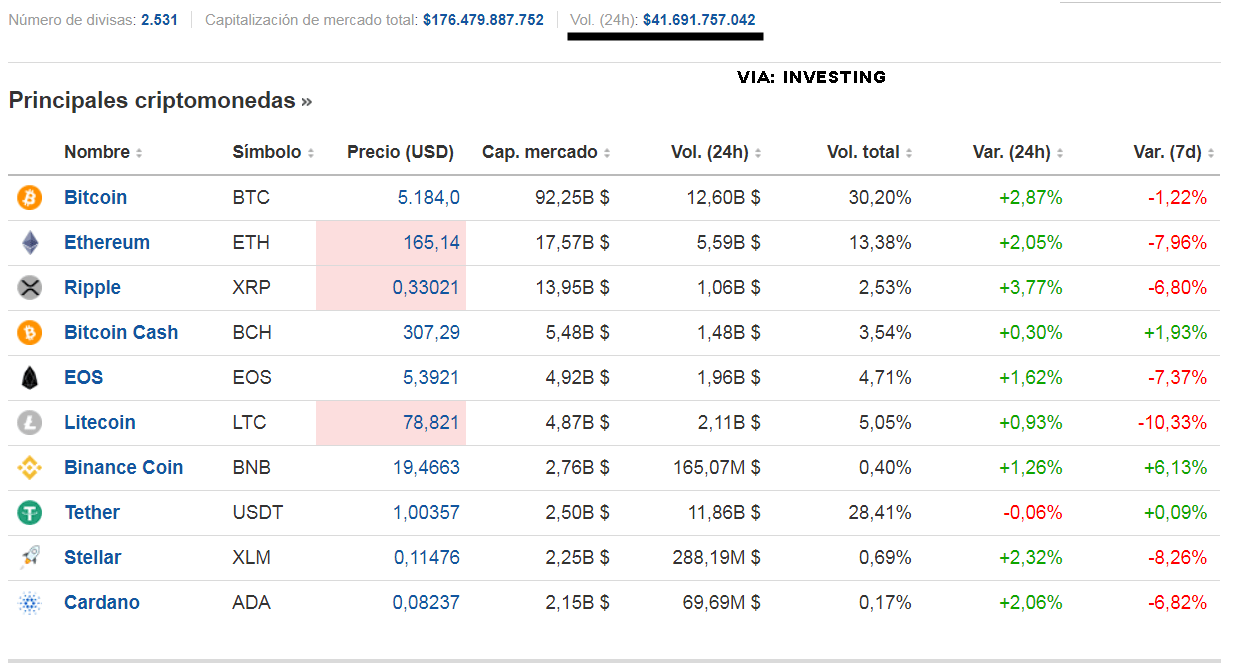Click the Stellar rocket logo icon
This screenshot has height=667, width=1234.
point(30,558)
